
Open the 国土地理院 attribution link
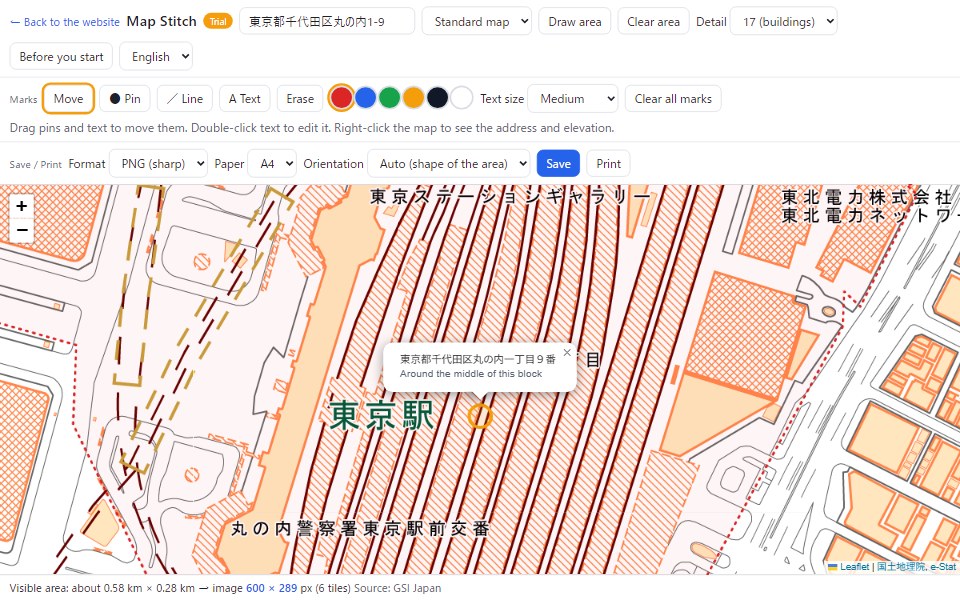[x=900, y=567]
